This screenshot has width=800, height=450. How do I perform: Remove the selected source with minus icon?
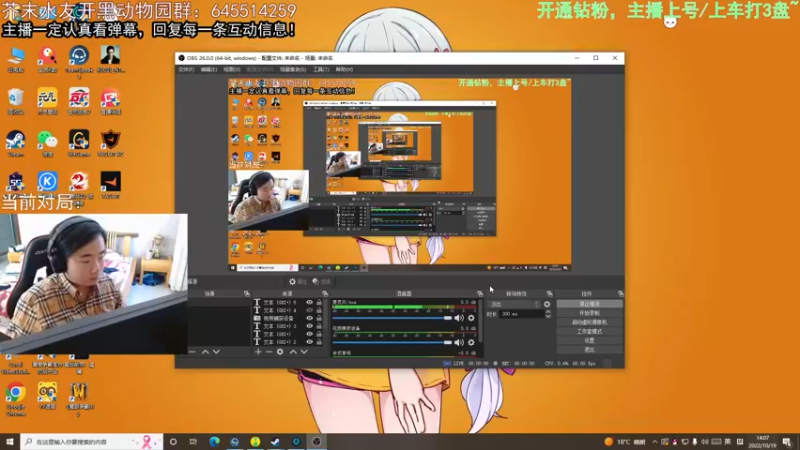point(269,352)
